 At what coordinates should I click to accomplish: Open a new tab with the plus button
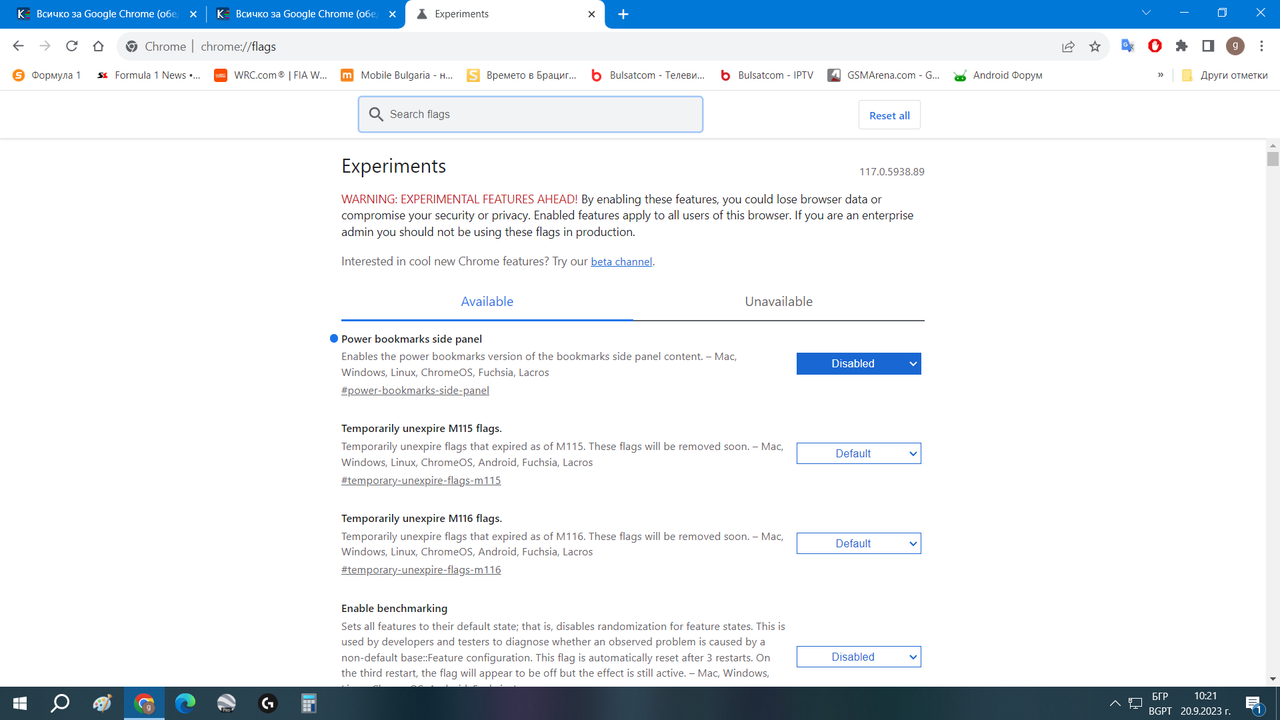623,14
